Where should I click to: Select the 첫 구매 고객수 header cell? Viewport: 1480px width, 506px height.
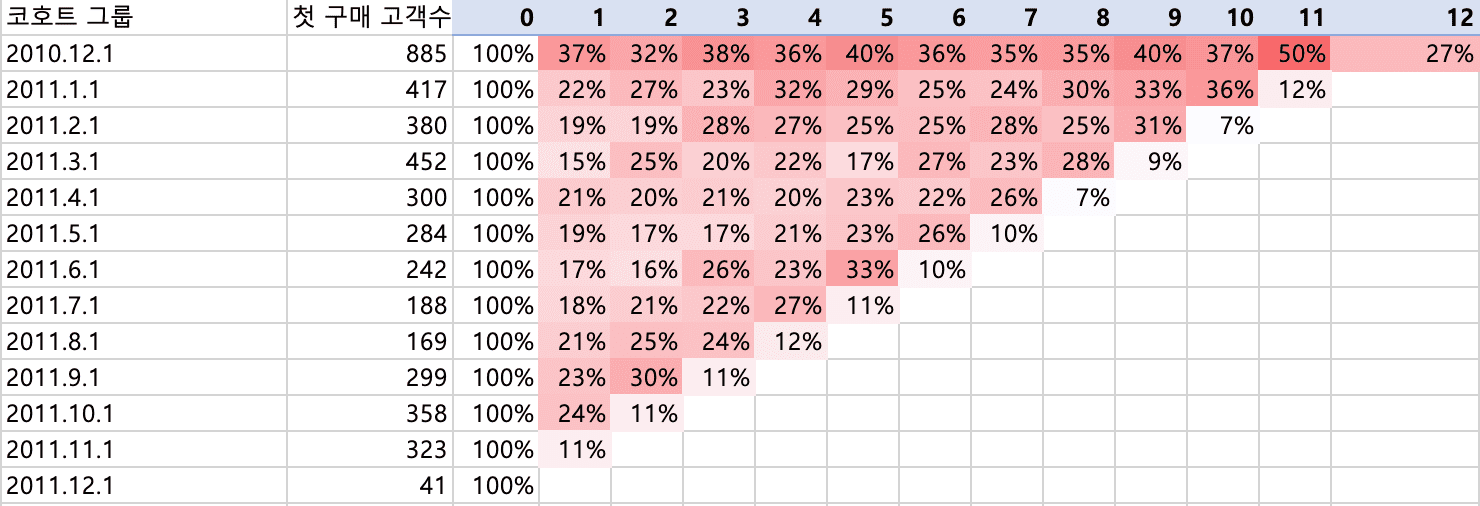pyautogui.click(x=370, y=17)
